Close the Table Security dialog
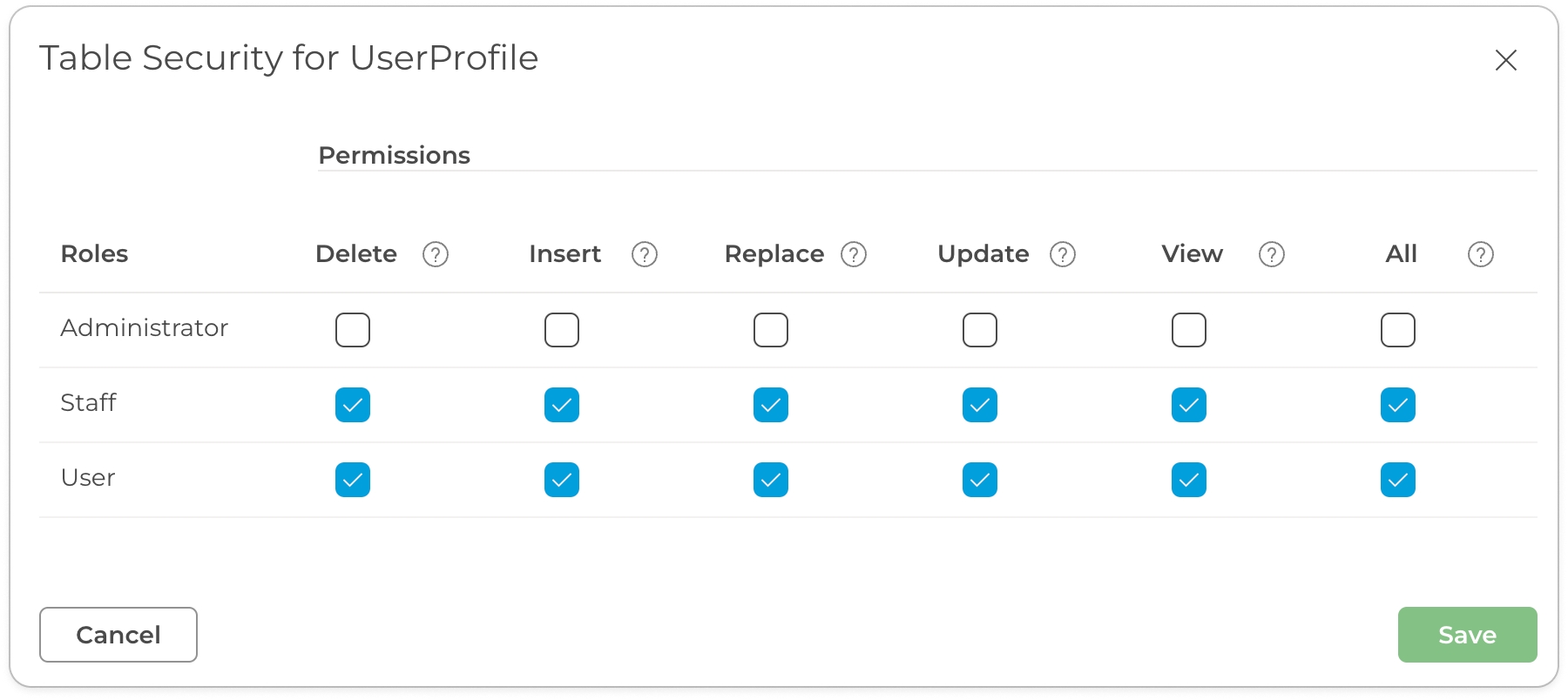The width and height of the screenshot is (1568, 700). [1505, 60]
